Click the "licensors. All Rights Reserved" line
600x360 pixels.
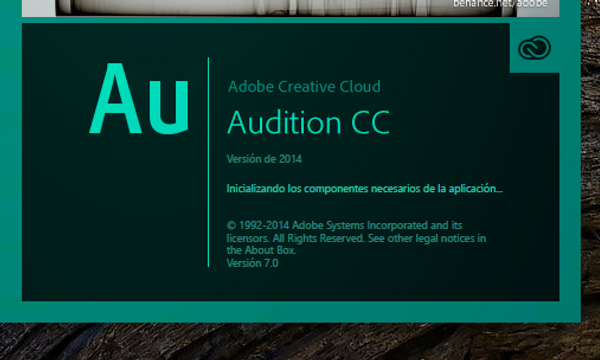click(356, 238)
